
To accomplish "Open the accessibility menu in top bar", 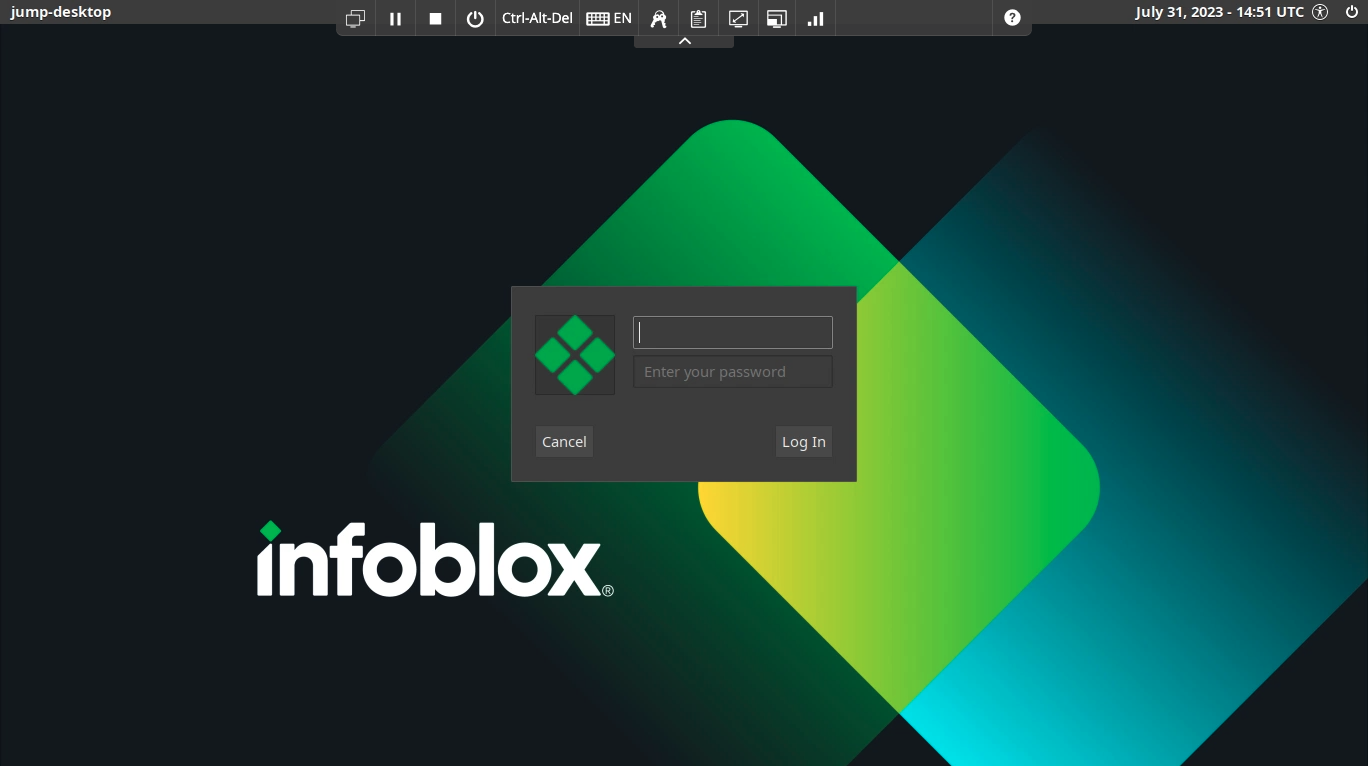I will point(1320,12).
